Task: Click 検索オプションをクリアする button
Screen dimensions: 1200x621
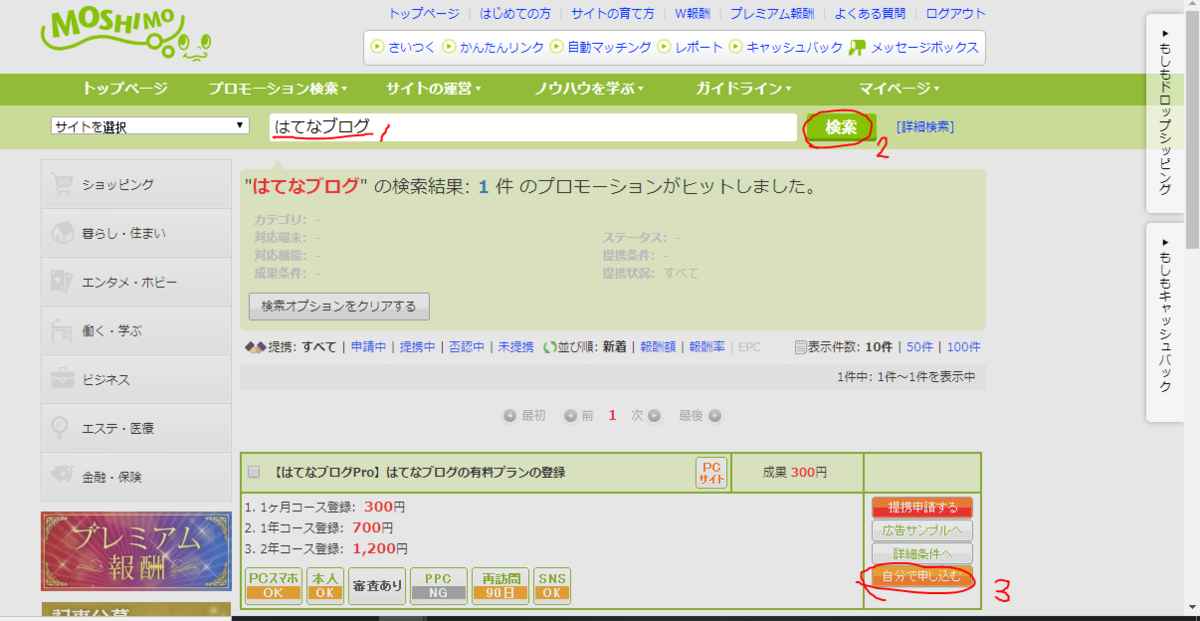Action: tap(339, 305)
